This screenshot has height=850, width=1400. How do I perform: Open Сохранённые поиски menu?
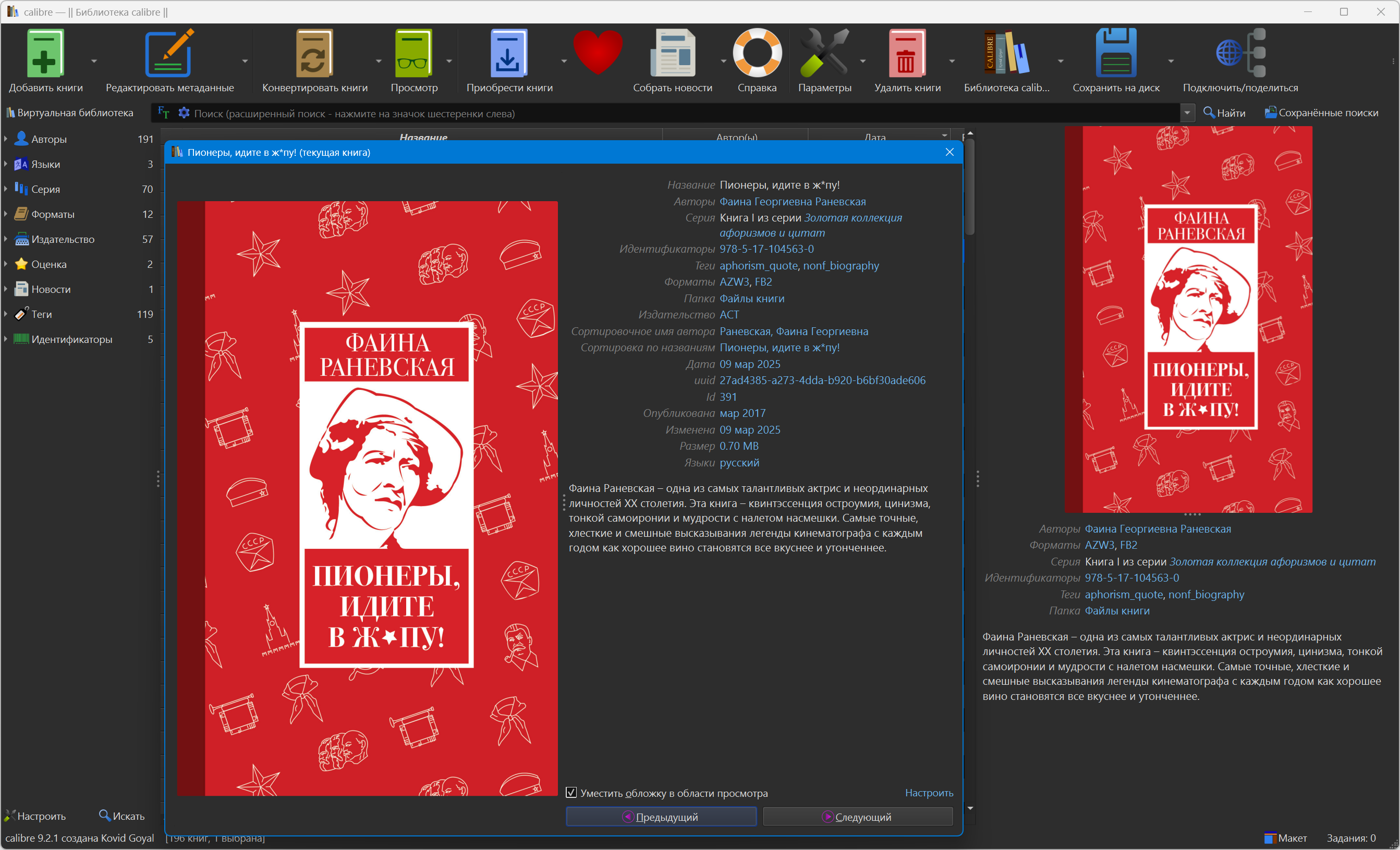tap(1321, 113)
